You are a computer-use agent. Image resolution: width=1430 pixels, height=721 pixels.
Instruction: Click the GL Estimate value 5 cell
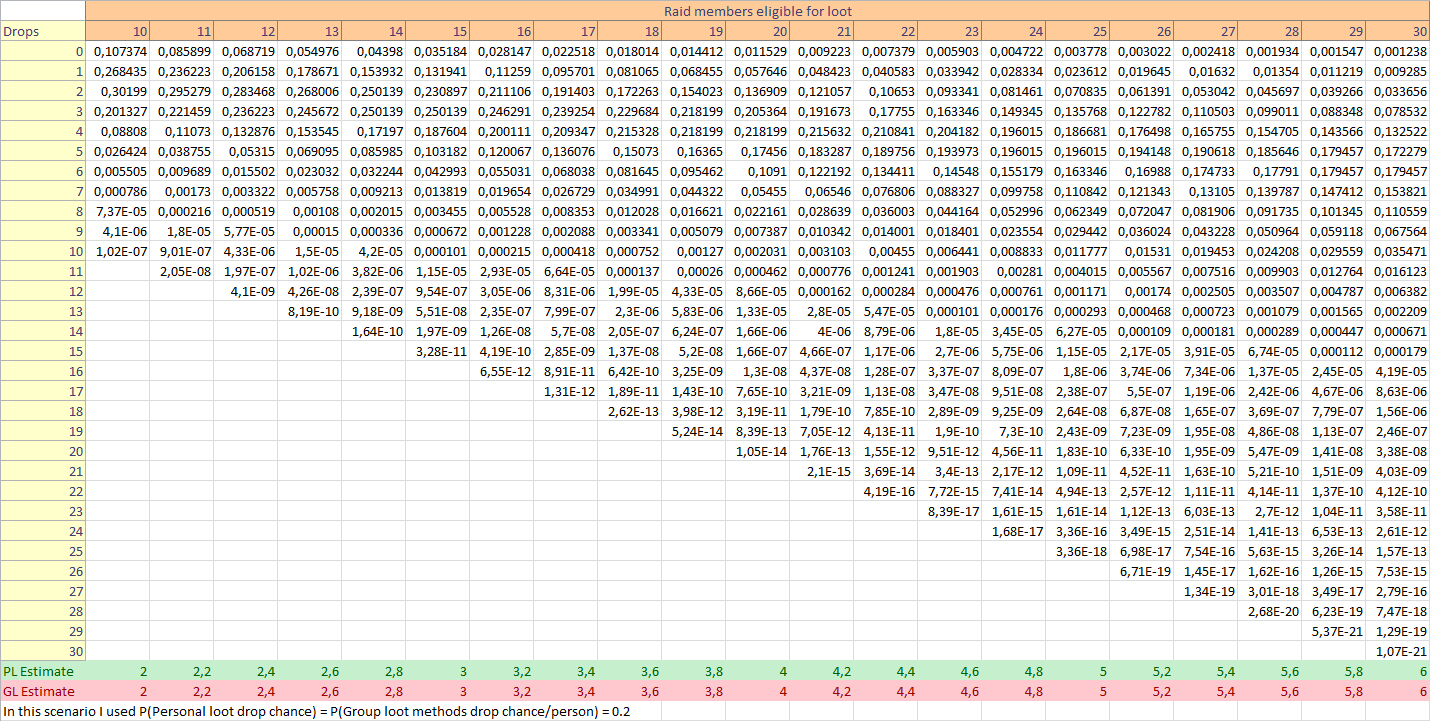1078,691
